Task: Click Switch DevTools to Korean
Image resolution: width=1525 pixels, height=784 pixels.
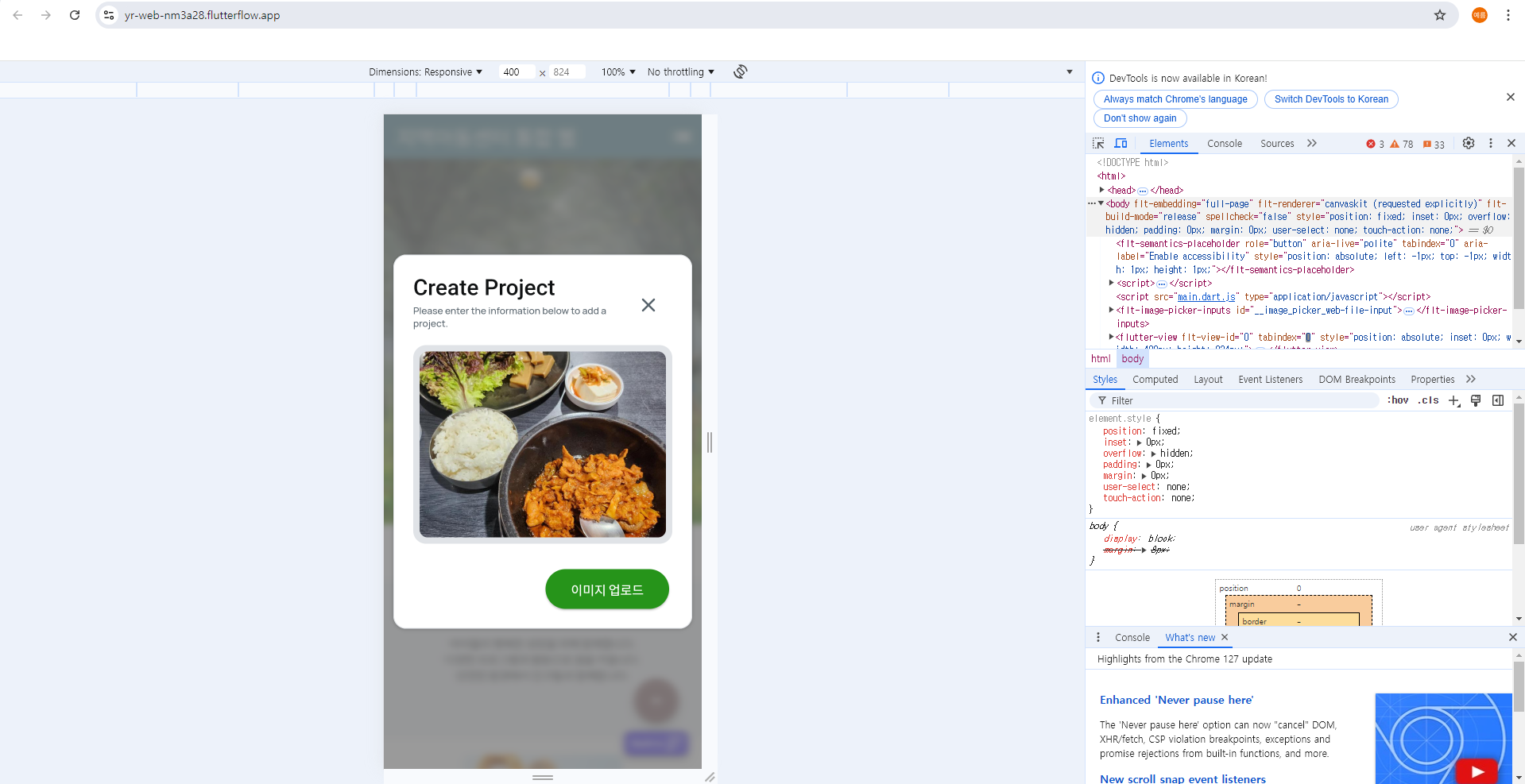Action: pos(1331,99)
